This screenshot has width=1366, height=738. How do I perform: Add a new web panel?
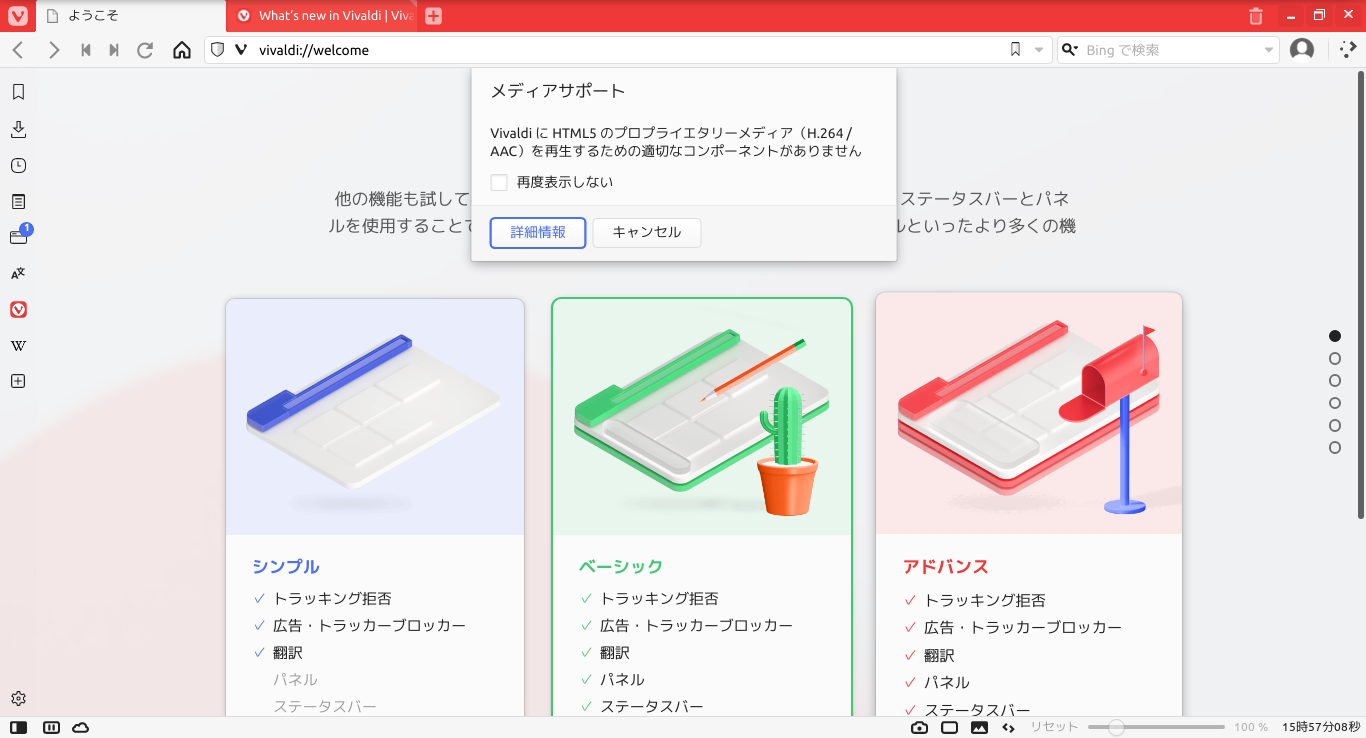pos(18,381)
